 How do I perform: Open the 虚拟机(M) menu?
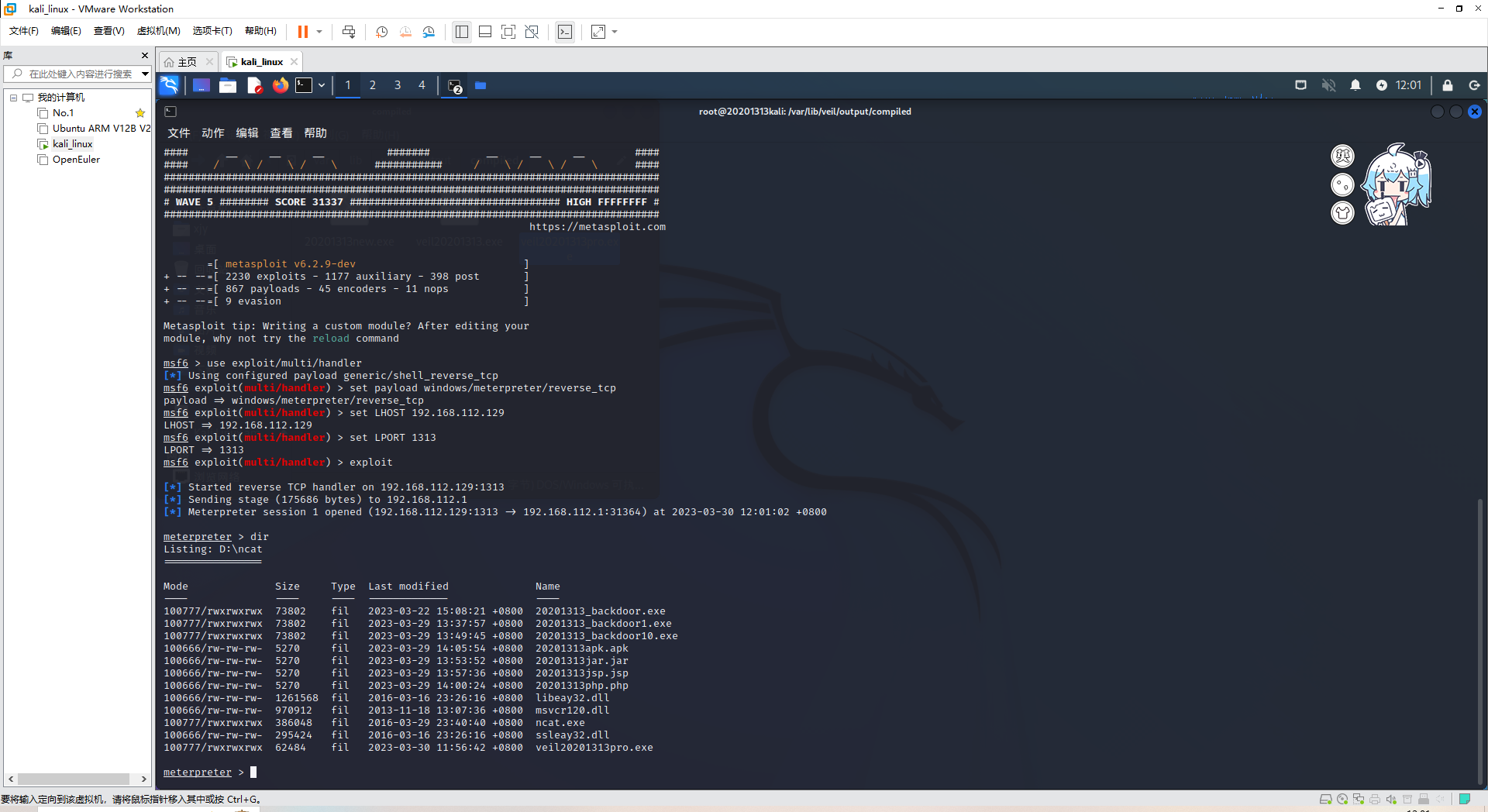[x=159, y=31]
